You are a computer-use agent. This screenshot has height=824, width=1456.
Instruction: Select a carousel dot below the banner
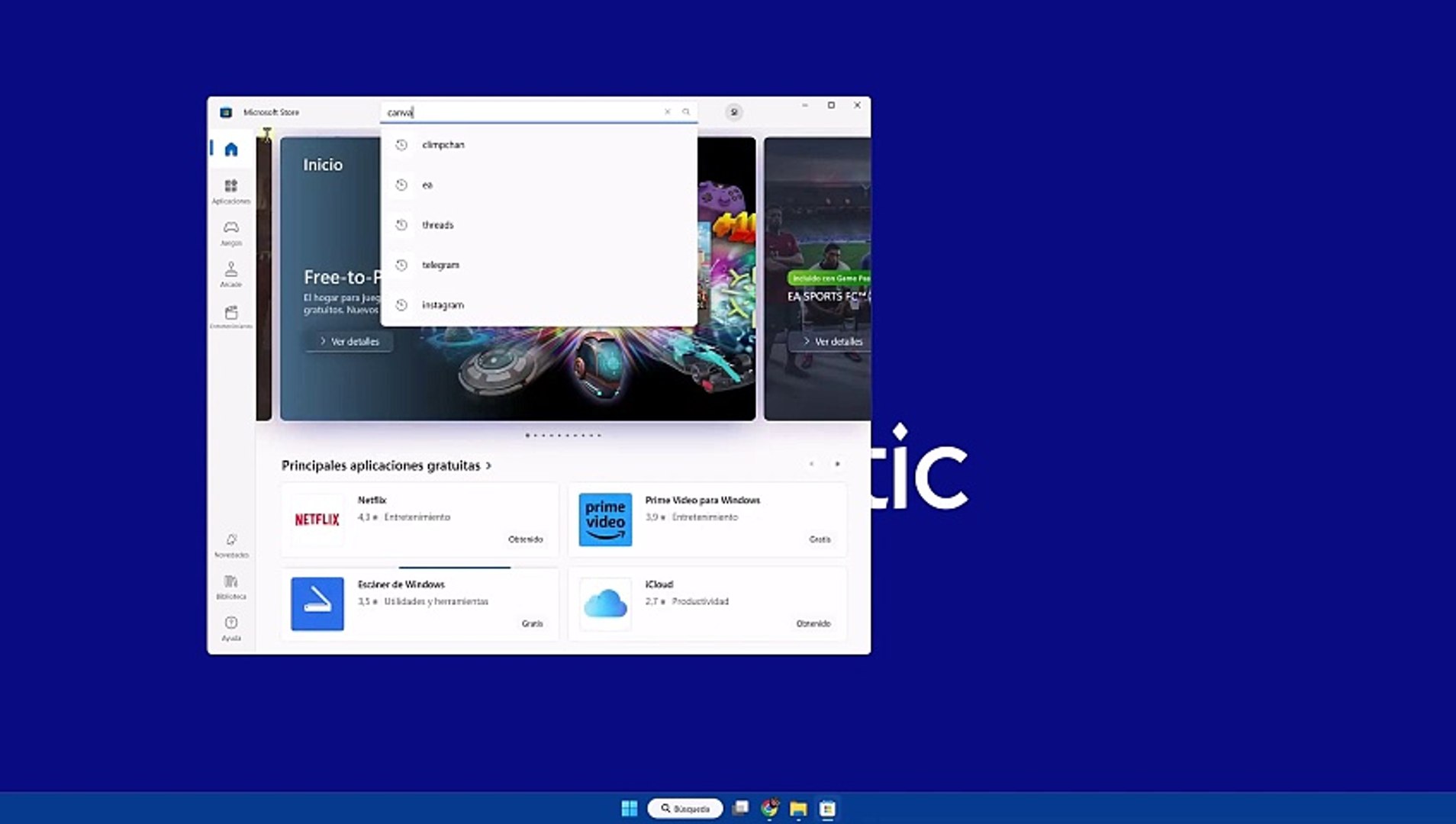pos(527,435)
